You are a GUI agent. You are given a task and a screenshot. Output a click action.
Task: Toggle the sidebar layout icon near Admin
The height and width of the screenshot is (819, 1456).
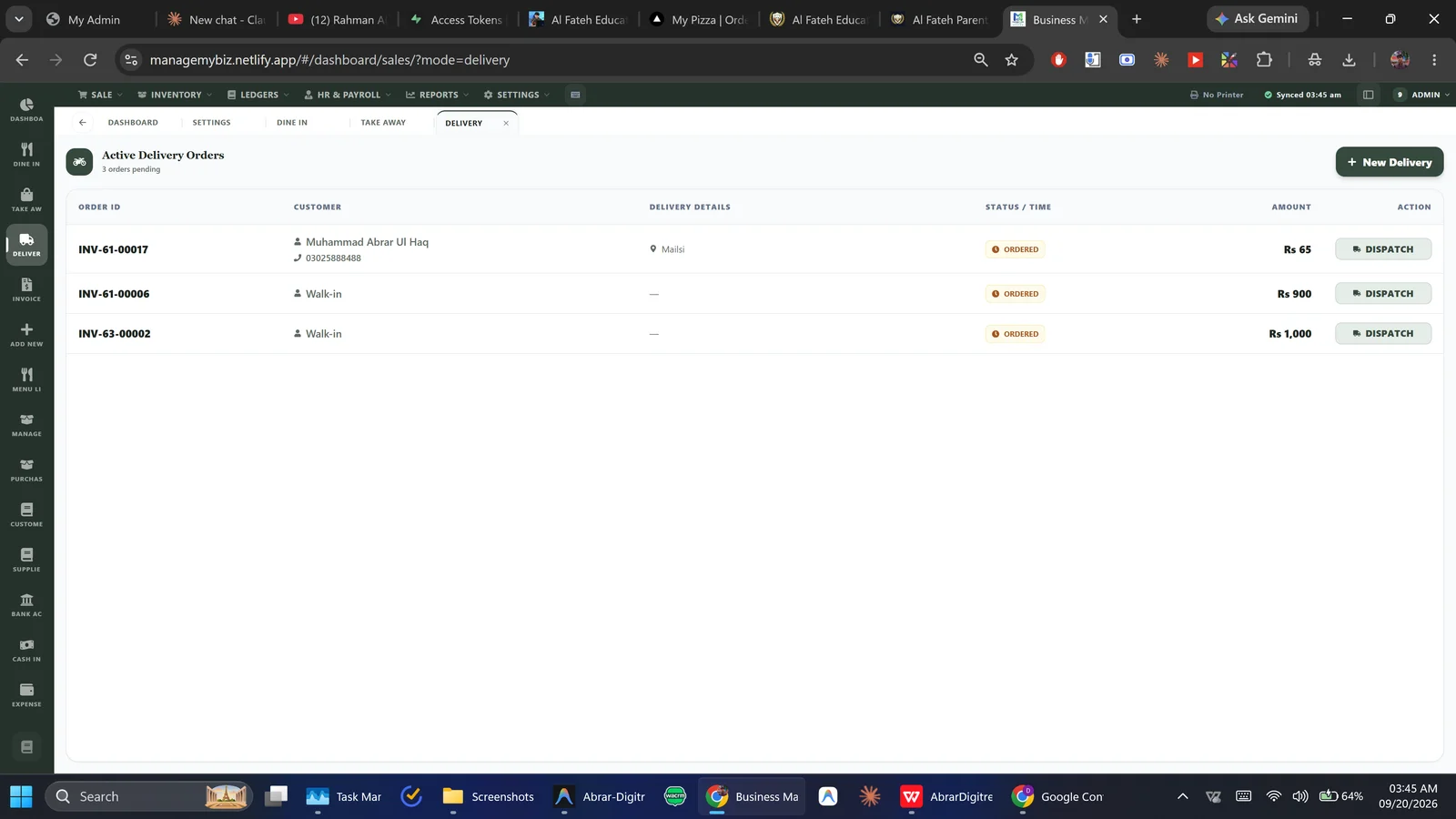pos(1368,95)
